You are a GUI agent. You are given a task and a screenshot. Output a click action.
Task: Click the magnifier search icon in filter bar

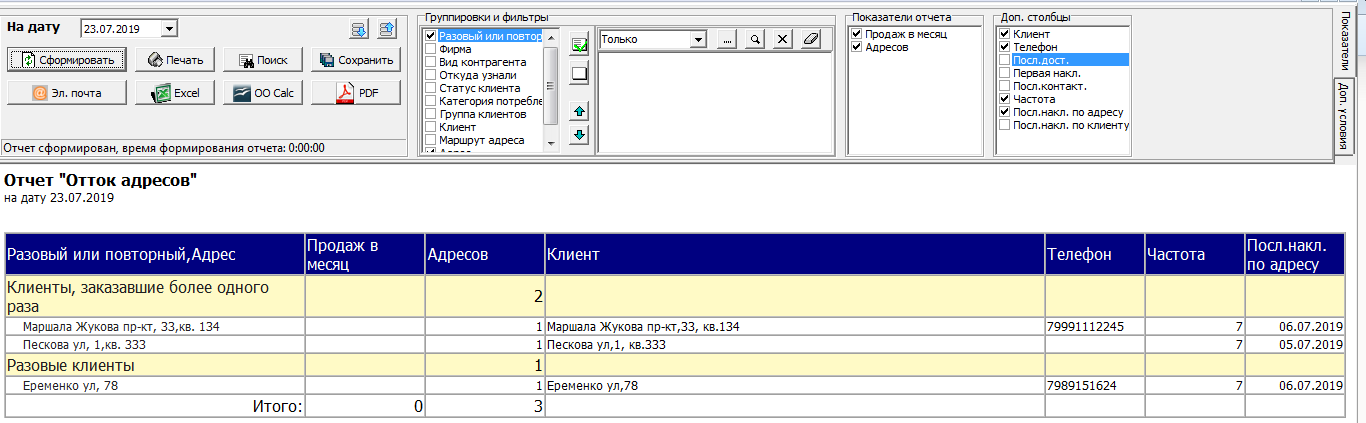[x=755, y=39]
